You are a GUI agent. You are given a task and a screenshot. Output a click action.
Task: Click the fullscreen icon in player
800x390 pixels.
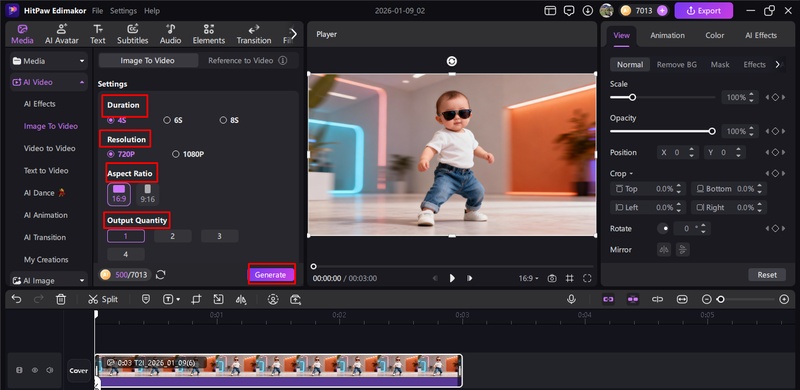587,278
